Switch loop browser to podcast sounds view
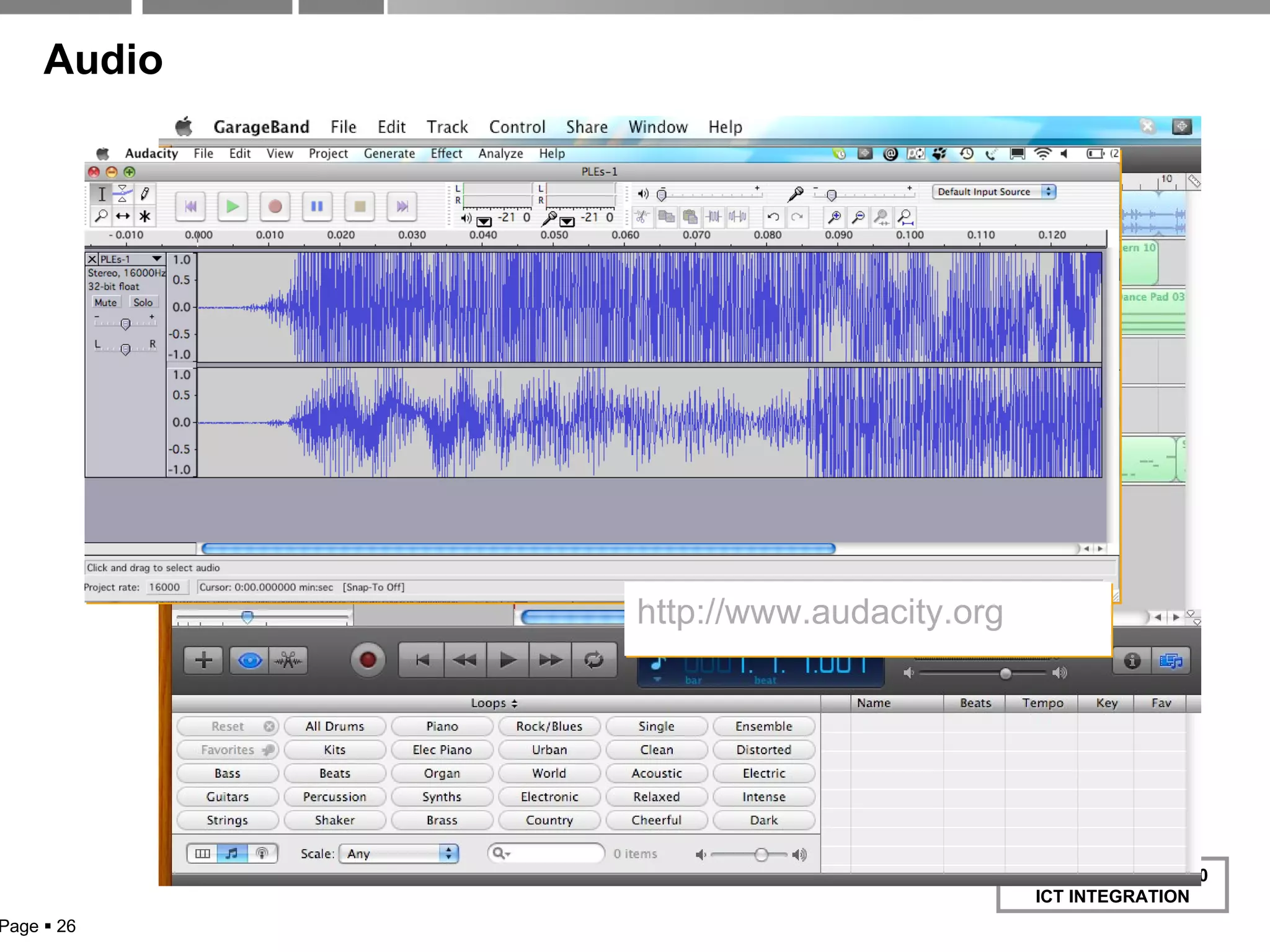1270x952 pixels. pos(262,853)
